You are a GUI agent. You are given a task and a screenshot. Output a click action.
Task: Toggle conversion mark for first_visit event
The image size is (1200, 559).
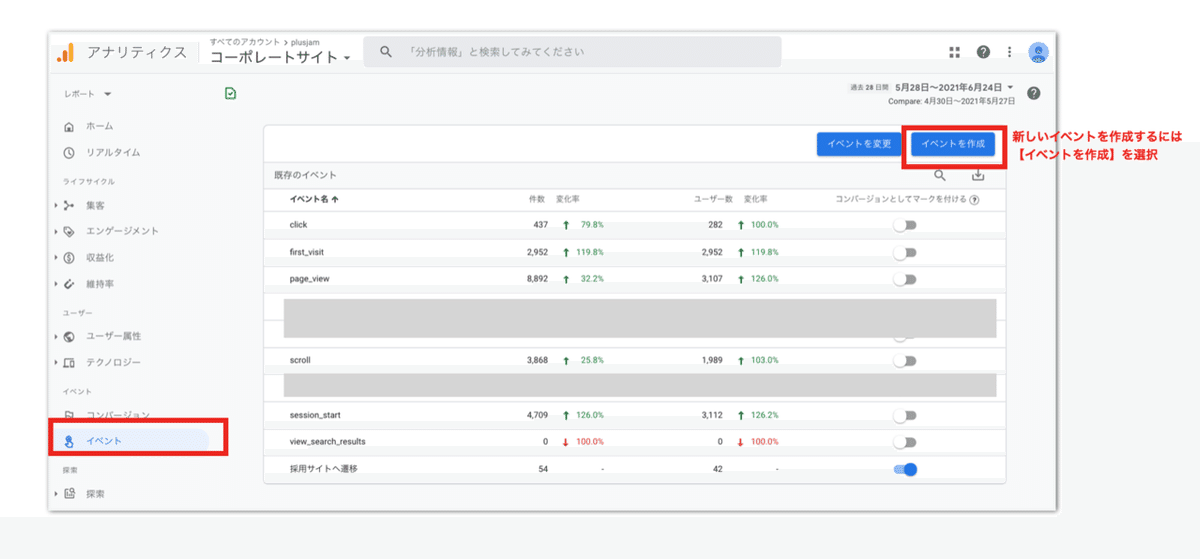(x=905, y=253)
